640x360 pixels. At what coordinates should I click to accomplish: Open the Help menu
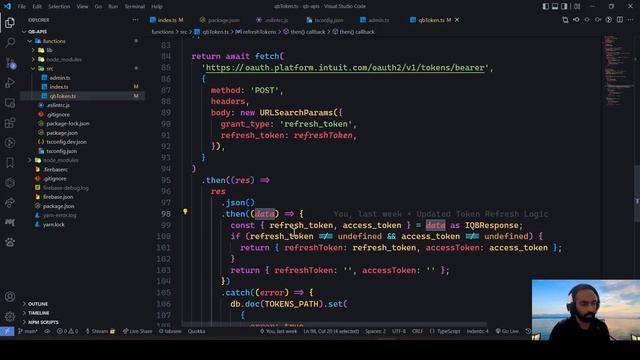point(157,7)
